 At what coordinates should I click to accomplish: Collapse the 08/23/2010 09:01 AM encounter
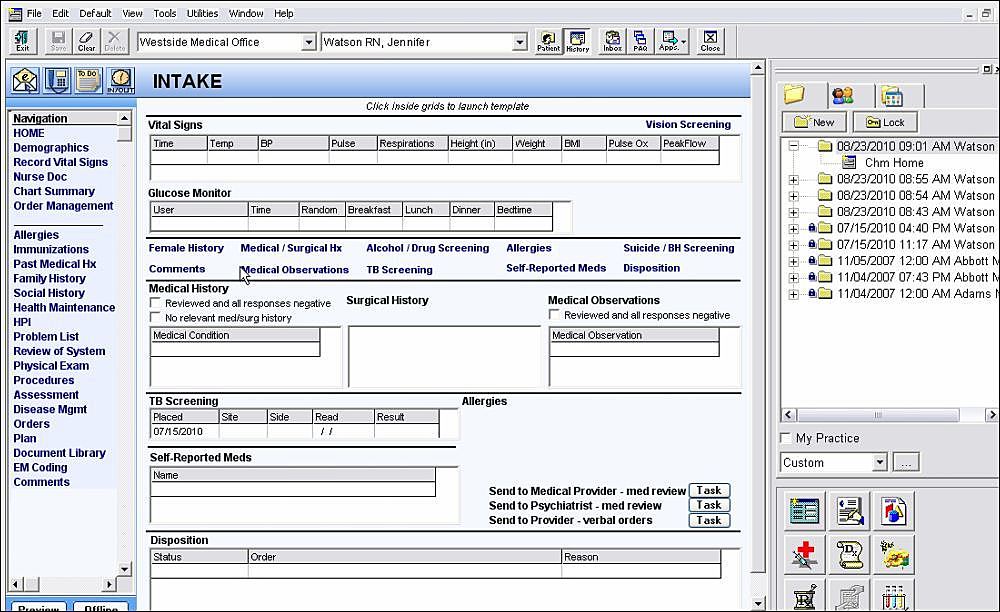(793, 146)
